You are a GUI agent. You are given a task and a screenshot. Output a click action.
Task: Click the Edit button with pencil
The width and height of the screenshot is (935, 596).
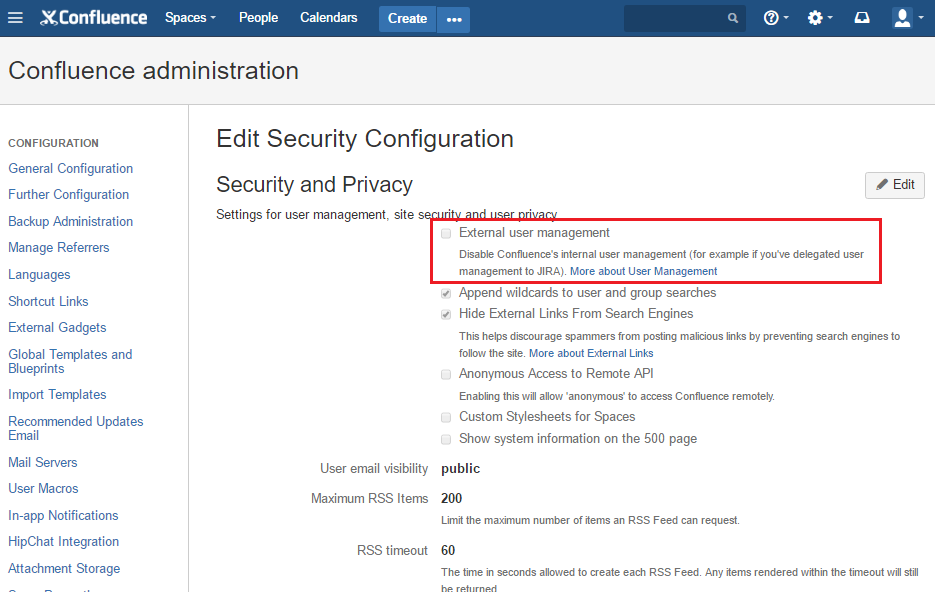(894, 185)
